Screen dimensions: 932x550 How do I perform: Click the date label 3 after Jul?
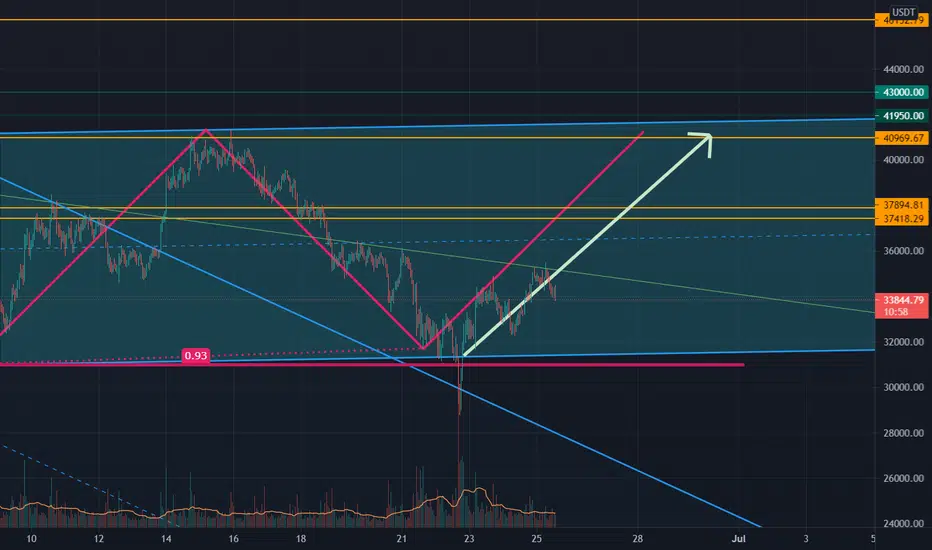tap(806, 539)
